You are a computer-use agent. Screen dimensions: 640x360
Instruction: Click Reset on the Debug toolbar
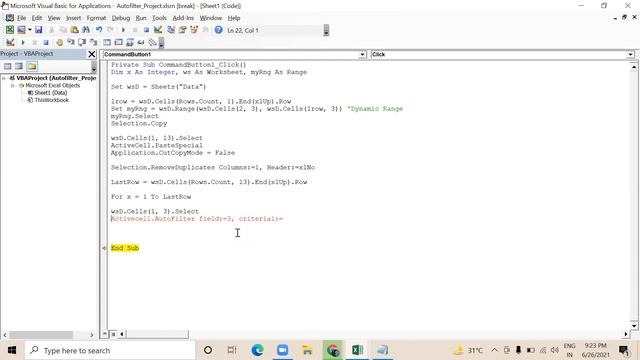coord(46,42)
